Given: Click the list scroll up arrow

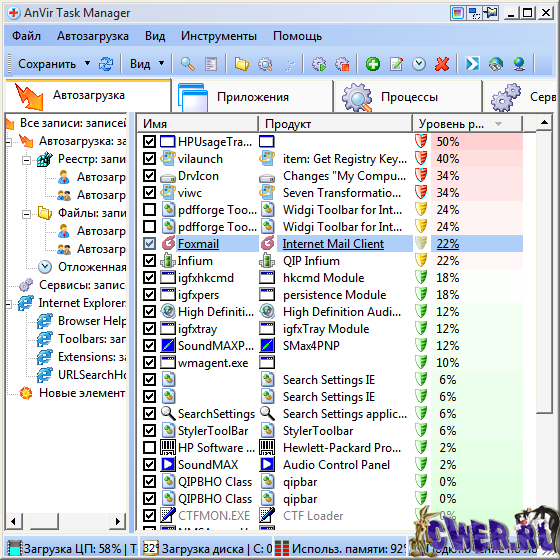Looking at the screenshot, I should pyautogui.click(x=544, y=123).
